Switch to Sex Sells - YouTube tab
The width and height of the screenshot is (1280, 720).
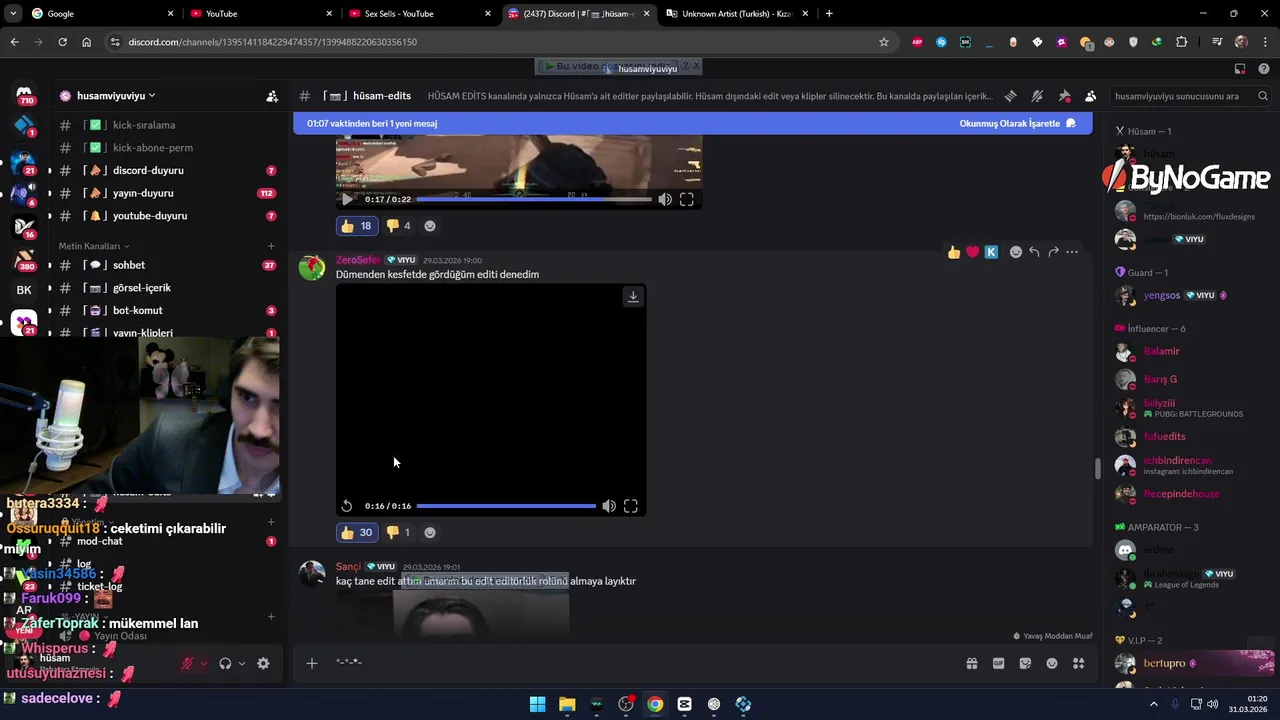click(420, 14)
